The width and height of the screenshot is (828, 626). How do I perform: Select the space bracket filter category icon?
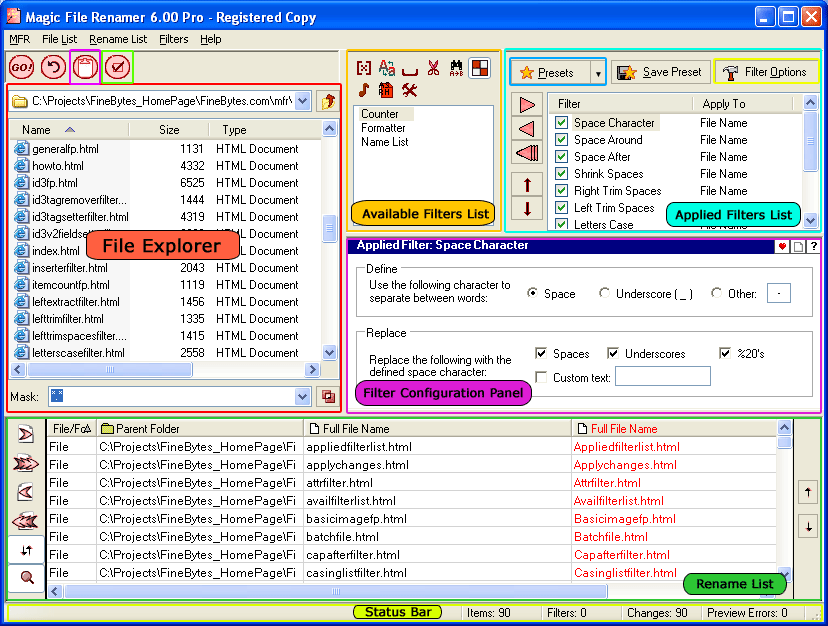[410, 70]
